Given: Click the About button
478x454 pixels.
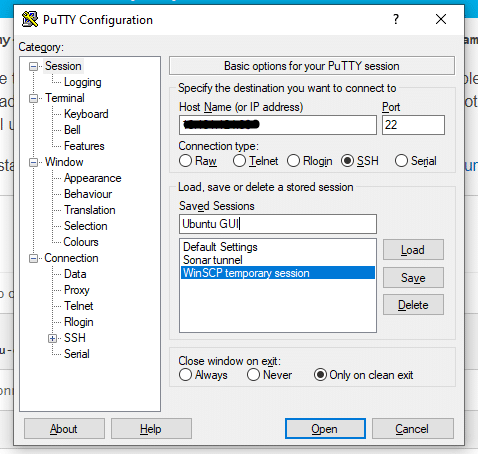Looking at the screenshot, I should click(x=64, y=429).
